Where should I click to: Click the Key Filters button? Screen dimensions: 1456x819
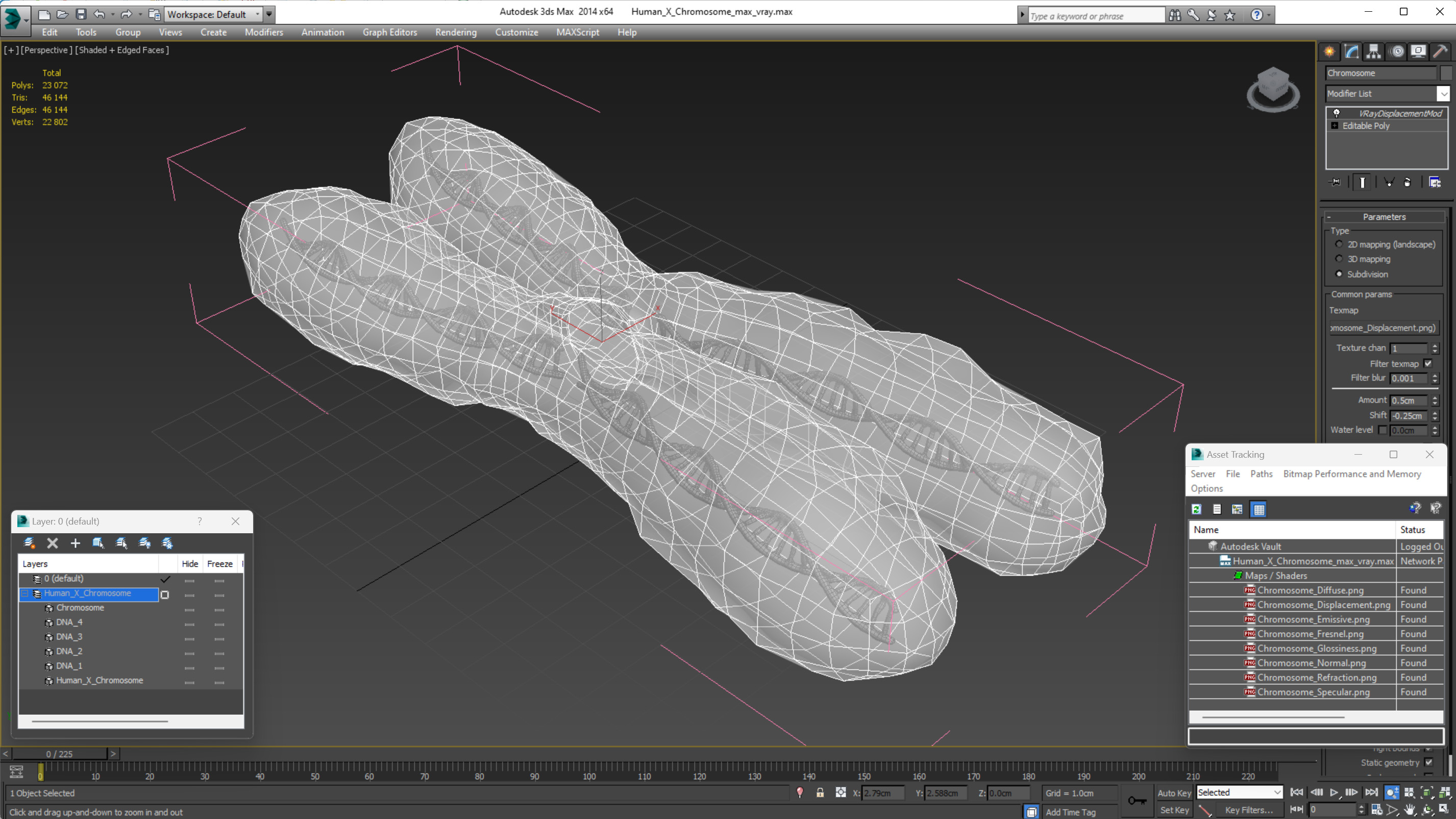(1249, 810)
